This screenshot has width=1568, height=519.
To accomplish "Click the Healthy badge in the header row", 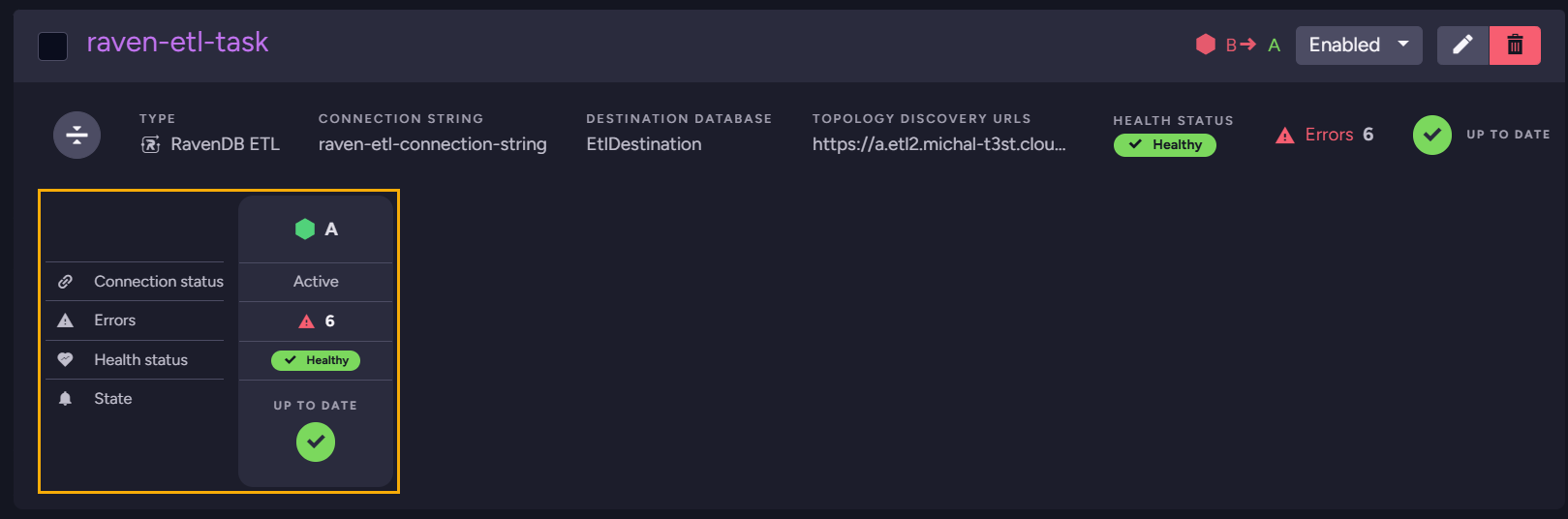I will click(1165, 144).
